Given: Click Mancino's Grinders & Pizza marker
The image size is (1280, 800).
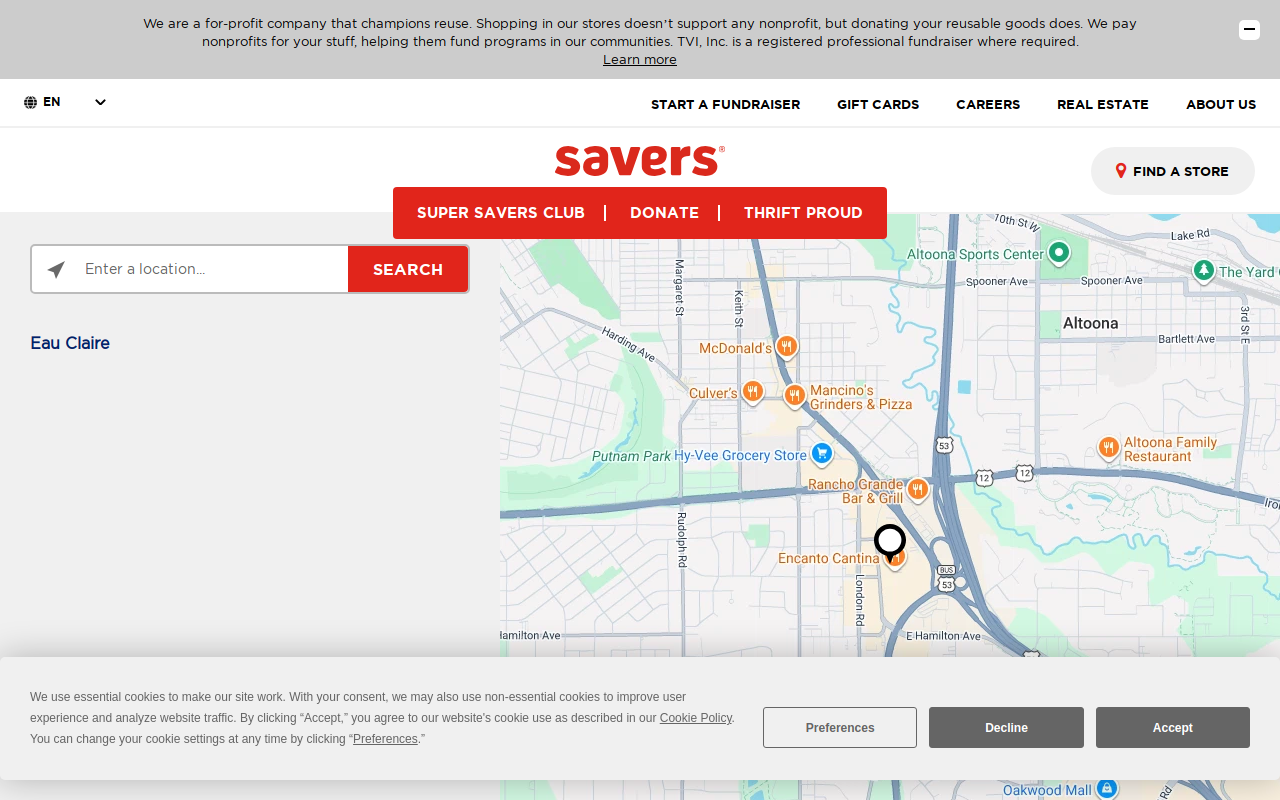Looking at the screenshot, I should click(x=795, y=396).
